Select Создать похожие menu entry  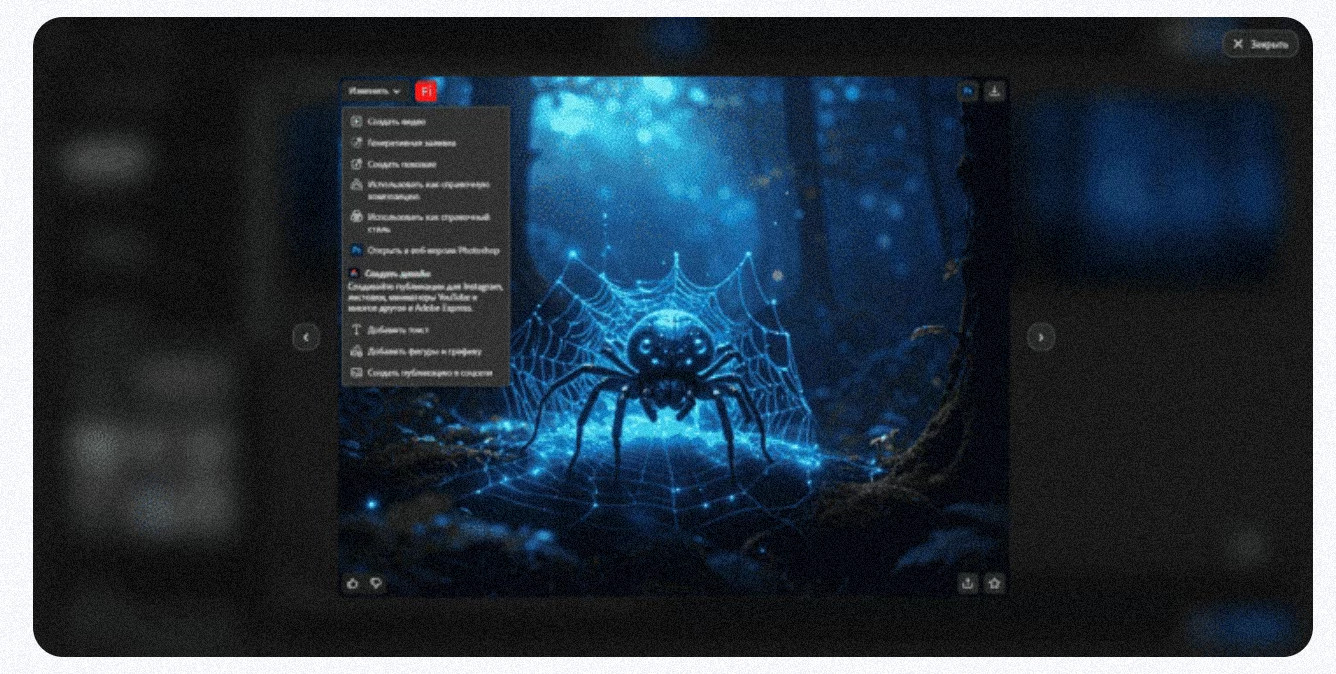coord(401,164)
